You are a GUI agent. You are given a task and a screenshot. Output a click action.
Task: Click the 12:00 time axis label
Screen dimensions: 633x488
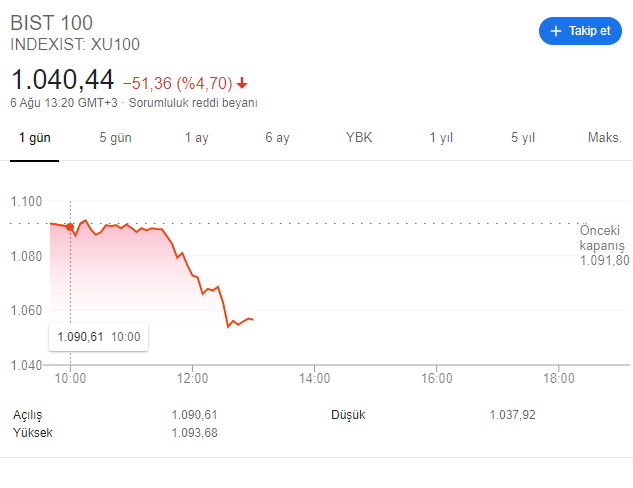(192, 379)
